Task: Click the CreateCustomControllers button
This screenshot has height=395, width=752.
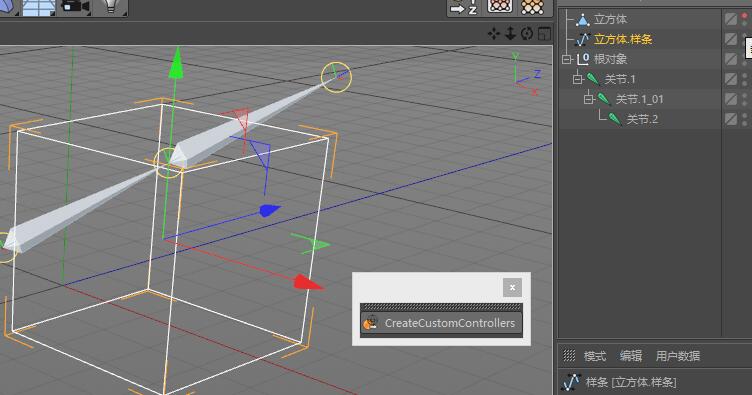Action: (441, 323)
